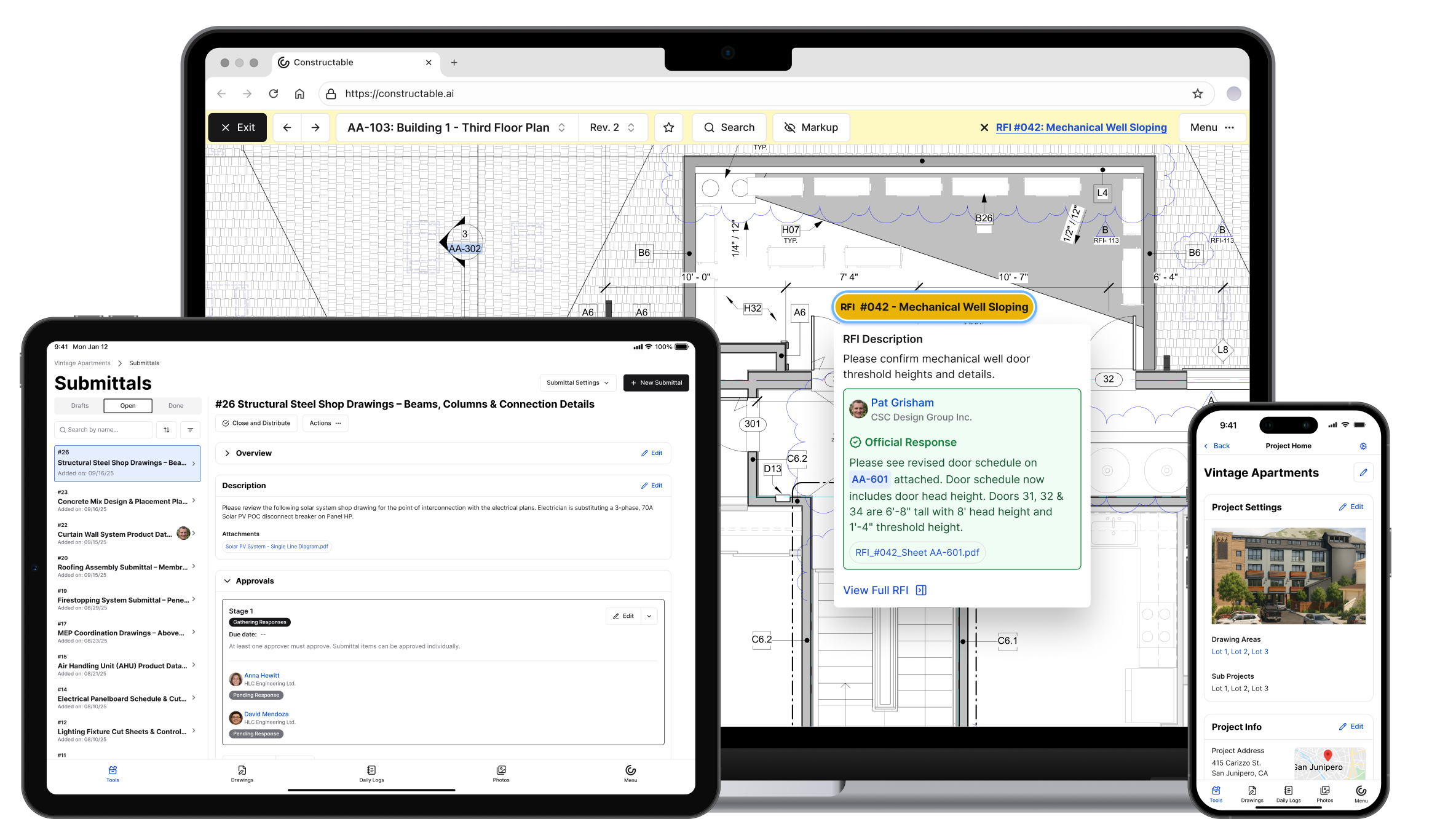Open Daily Logs on the tablet bottom bar

pyautogui.click(x=371, y=774)
